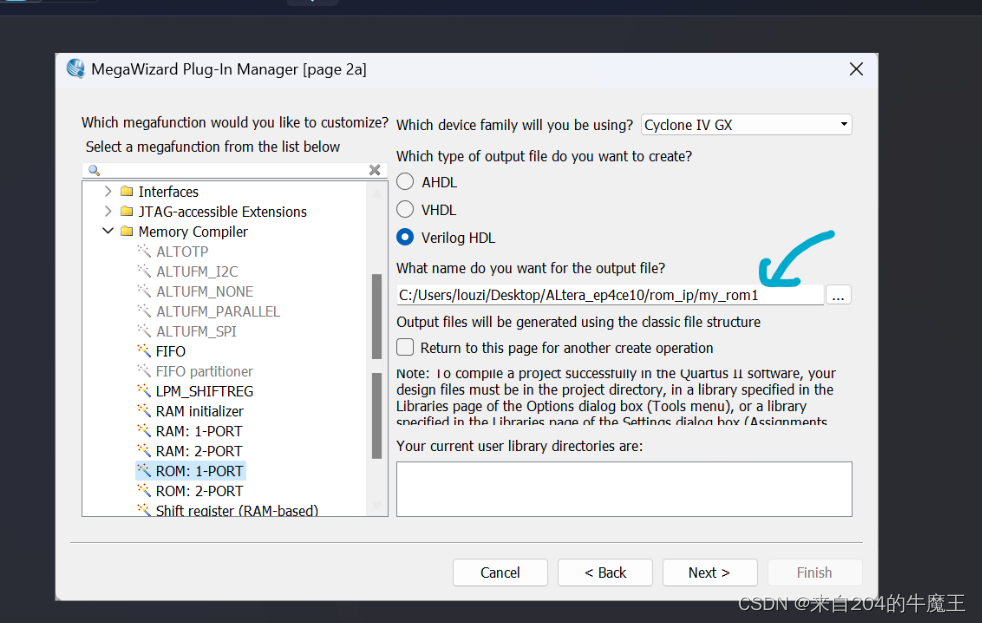Image resolution: width=982 pixels, height=623 pixels.
Task: Click the magnifier icon in search box
Action: [94, 170]
